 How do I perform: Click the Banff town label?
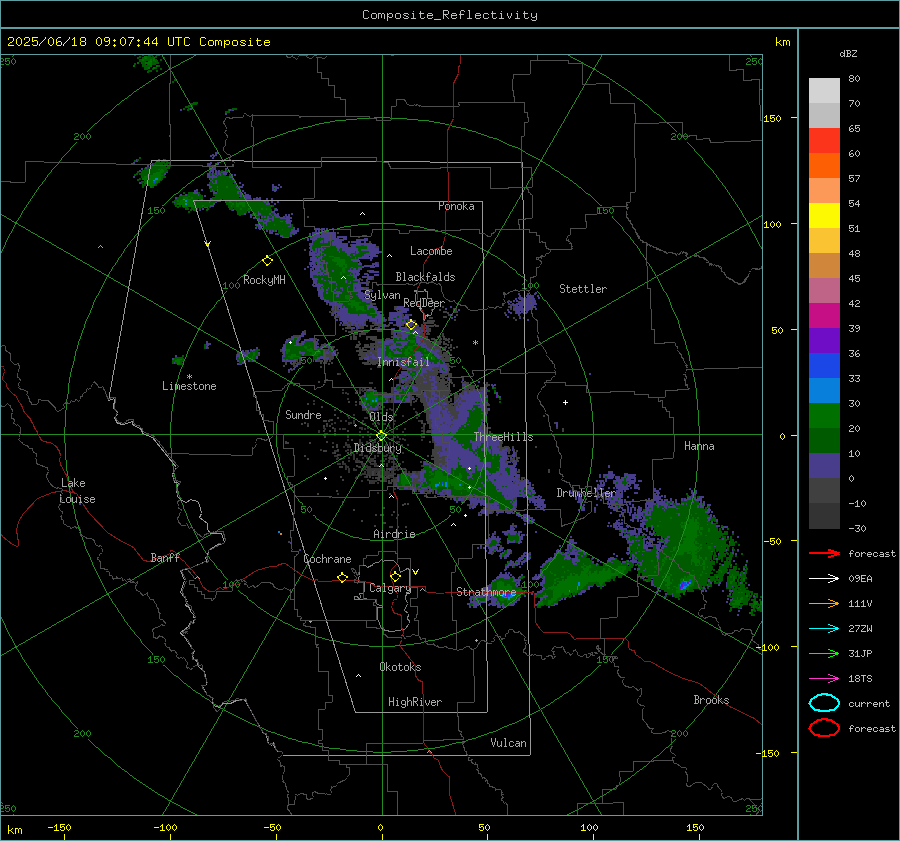[x=165, y=557]
